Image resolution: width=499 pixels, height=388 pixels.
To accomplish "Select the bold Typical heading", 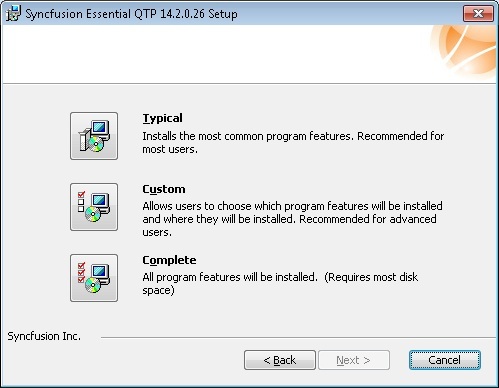I will [x=162, y=118].
